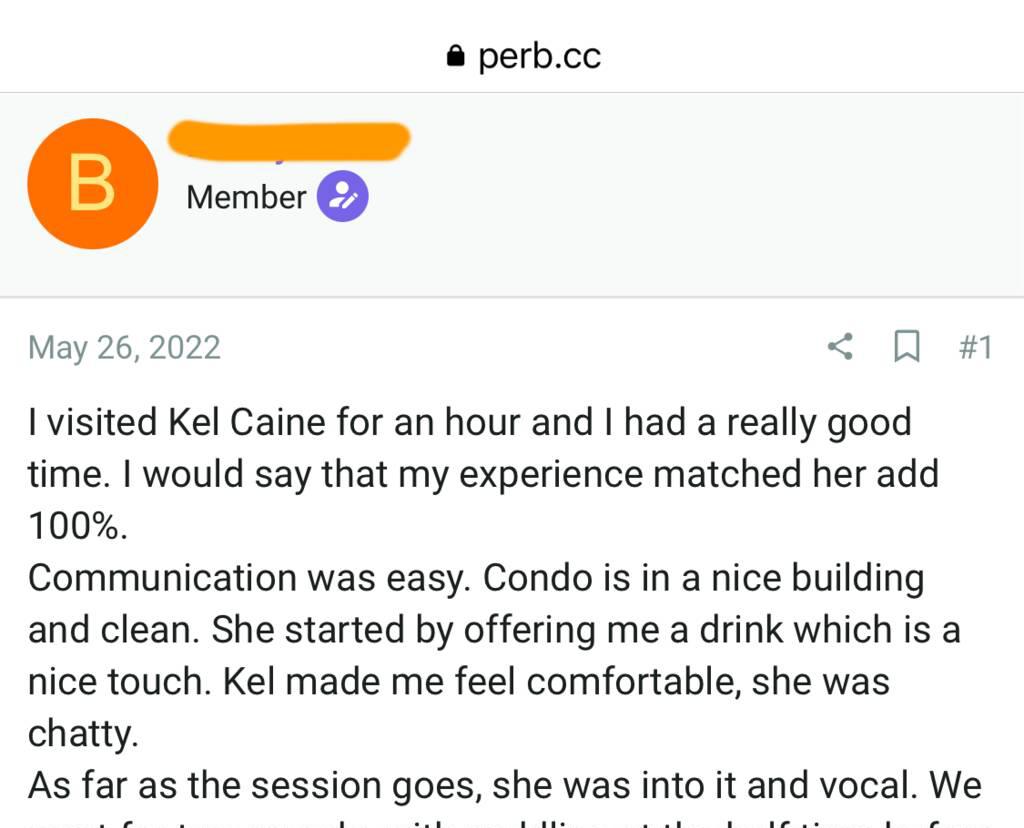1024x828 pixels.
Task: Click the padlock icon beside perb.cc
Action: 455,56
